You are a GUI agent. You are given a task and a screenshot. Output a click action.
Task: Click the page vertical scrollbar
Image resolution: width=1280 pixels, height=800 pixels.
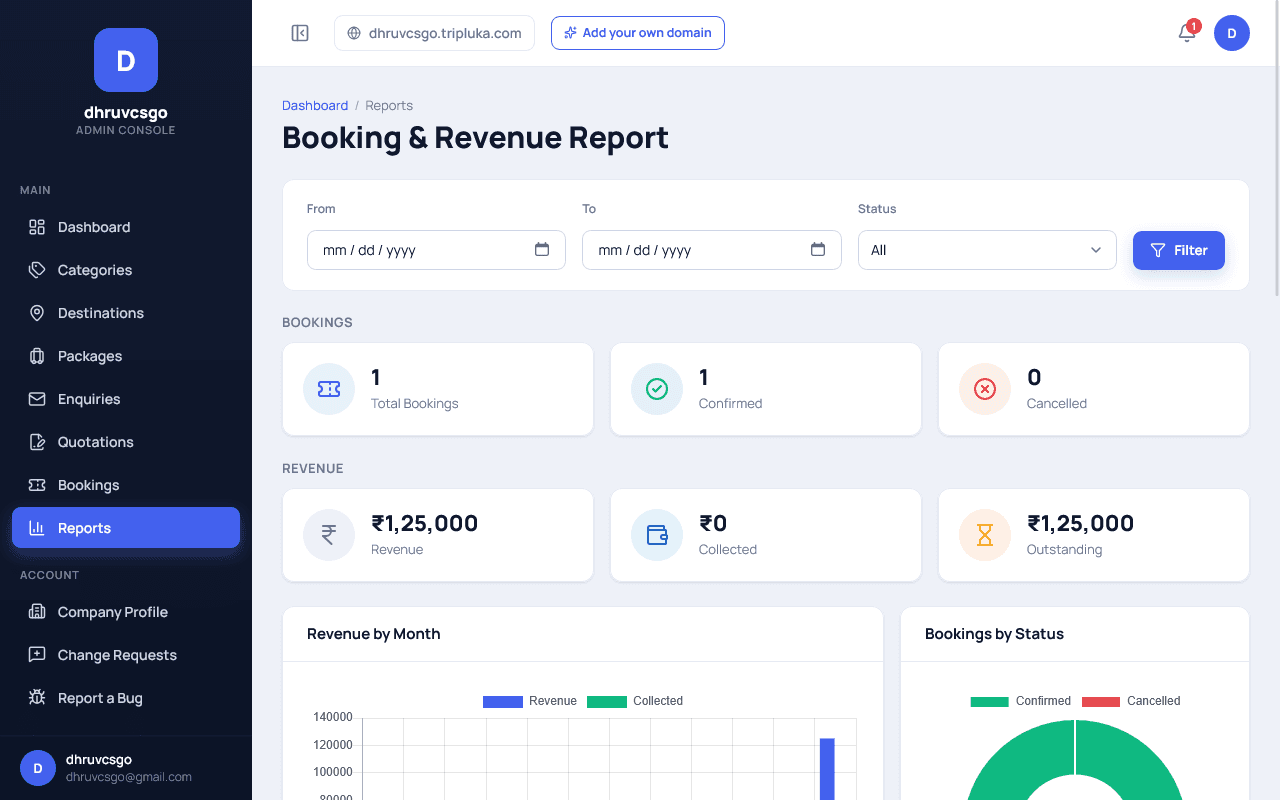tap(1276, 150)
